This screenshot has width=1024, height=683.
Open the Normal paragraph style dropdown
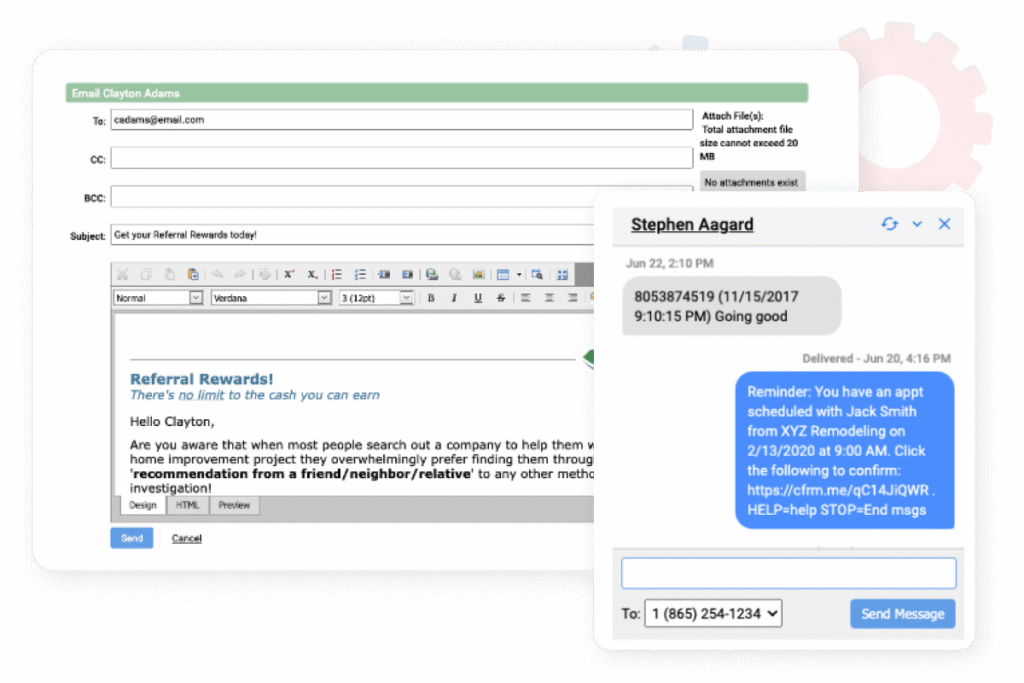pos(197,298)
